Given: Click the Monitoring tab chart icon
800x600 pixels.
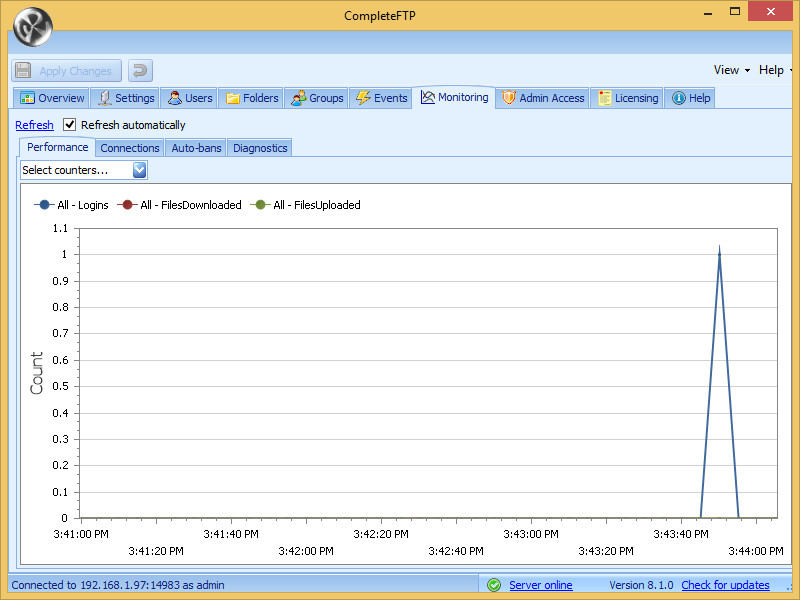Looking at the screenshot, I should [428, 97].
